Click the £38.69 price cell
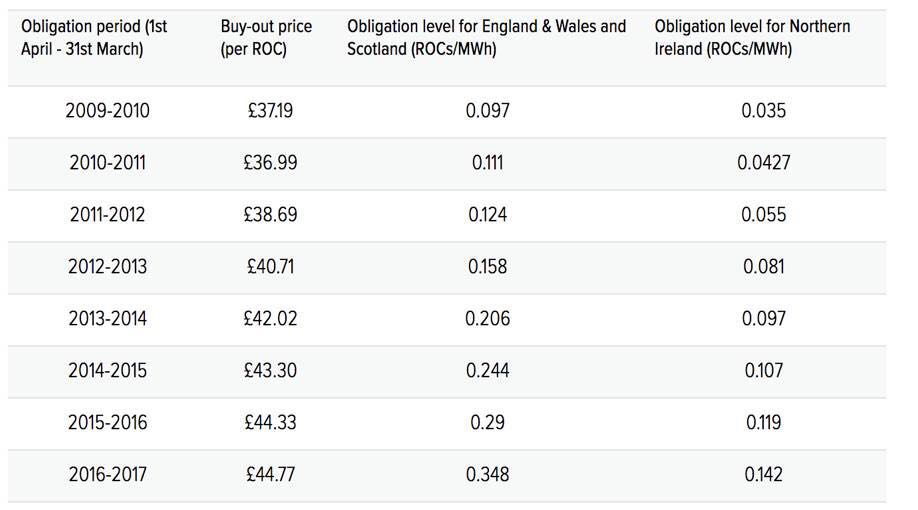 [x=271, y=214]
